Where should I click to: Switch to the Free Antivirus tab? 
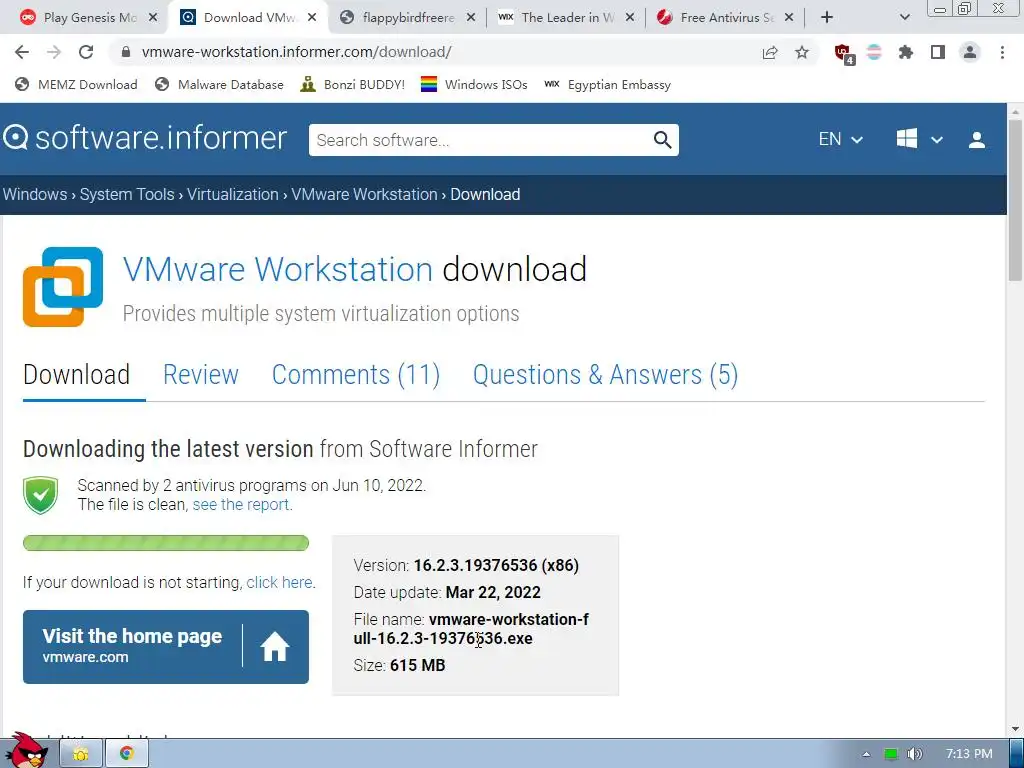click(x=726, y=18)
